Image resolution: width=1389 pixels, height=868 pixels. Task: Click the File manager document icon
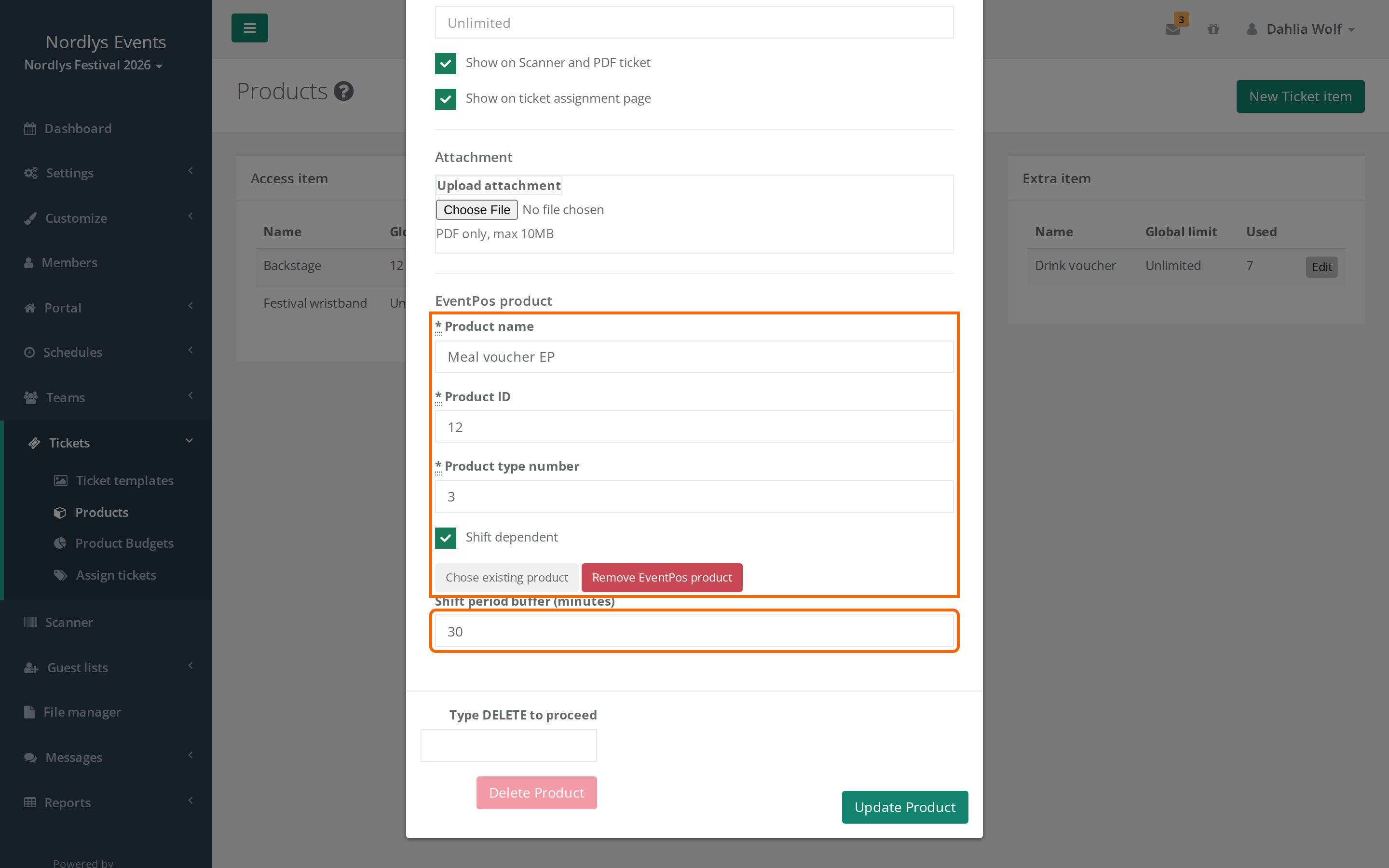29,712
